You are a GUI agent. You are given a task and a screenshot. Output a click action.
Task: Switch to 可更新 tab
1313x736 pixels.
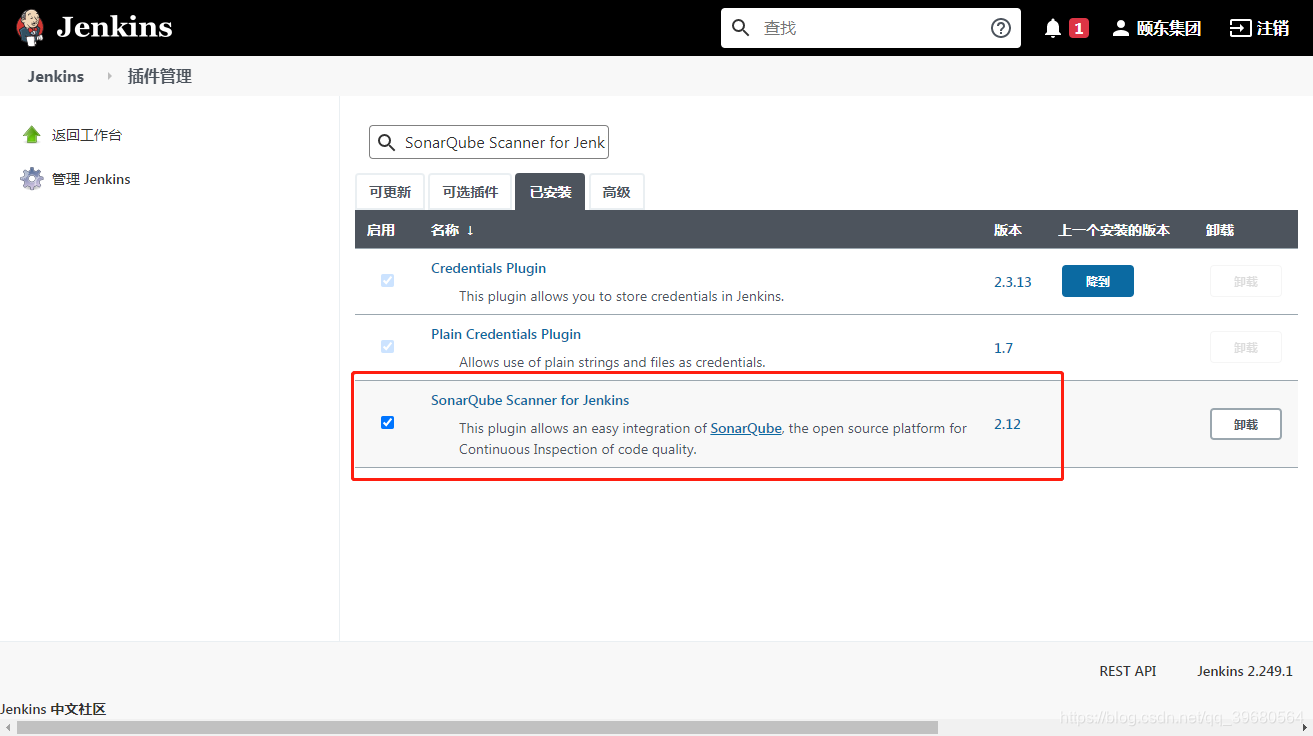point(390,192)
